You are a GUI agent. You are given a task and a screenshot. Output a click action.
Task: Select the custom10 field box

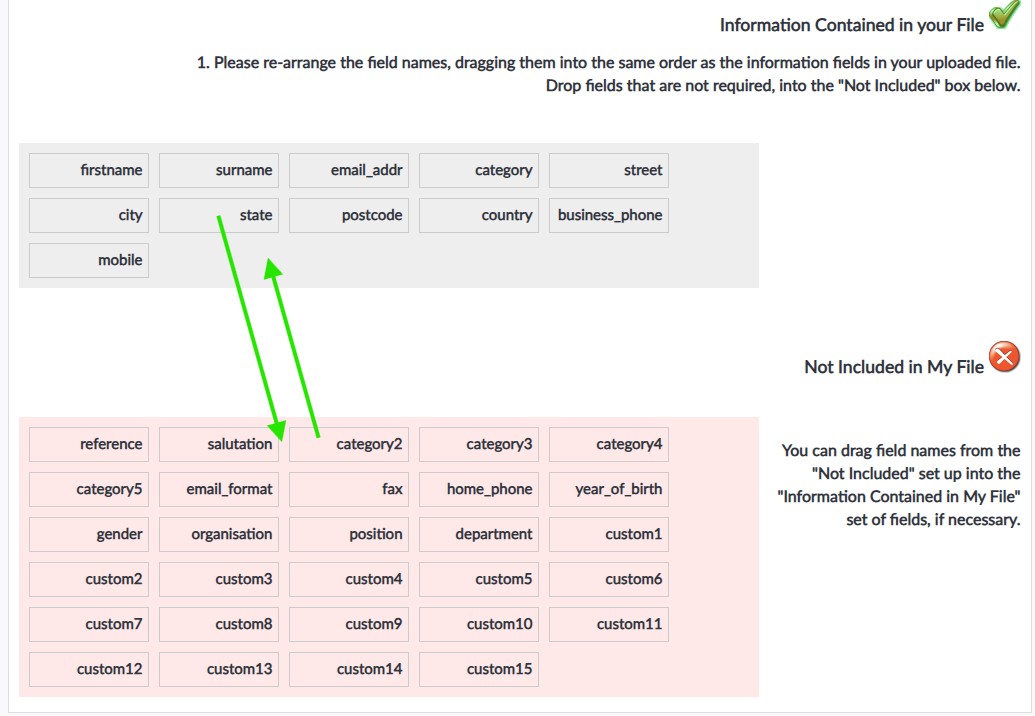[479, 624]
